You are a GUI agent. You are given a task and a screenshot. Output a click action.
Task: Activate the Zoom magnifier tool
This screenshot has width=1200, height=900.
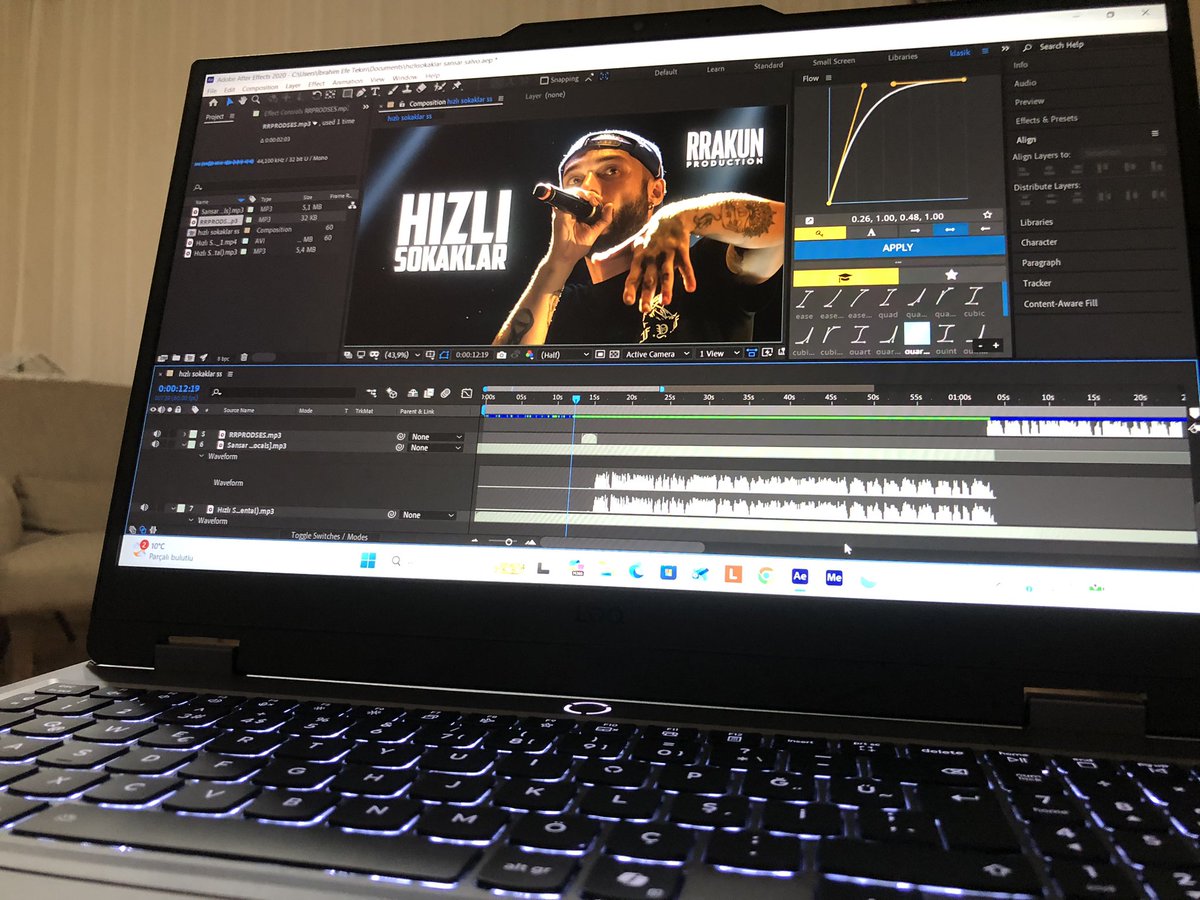point(255,100)
